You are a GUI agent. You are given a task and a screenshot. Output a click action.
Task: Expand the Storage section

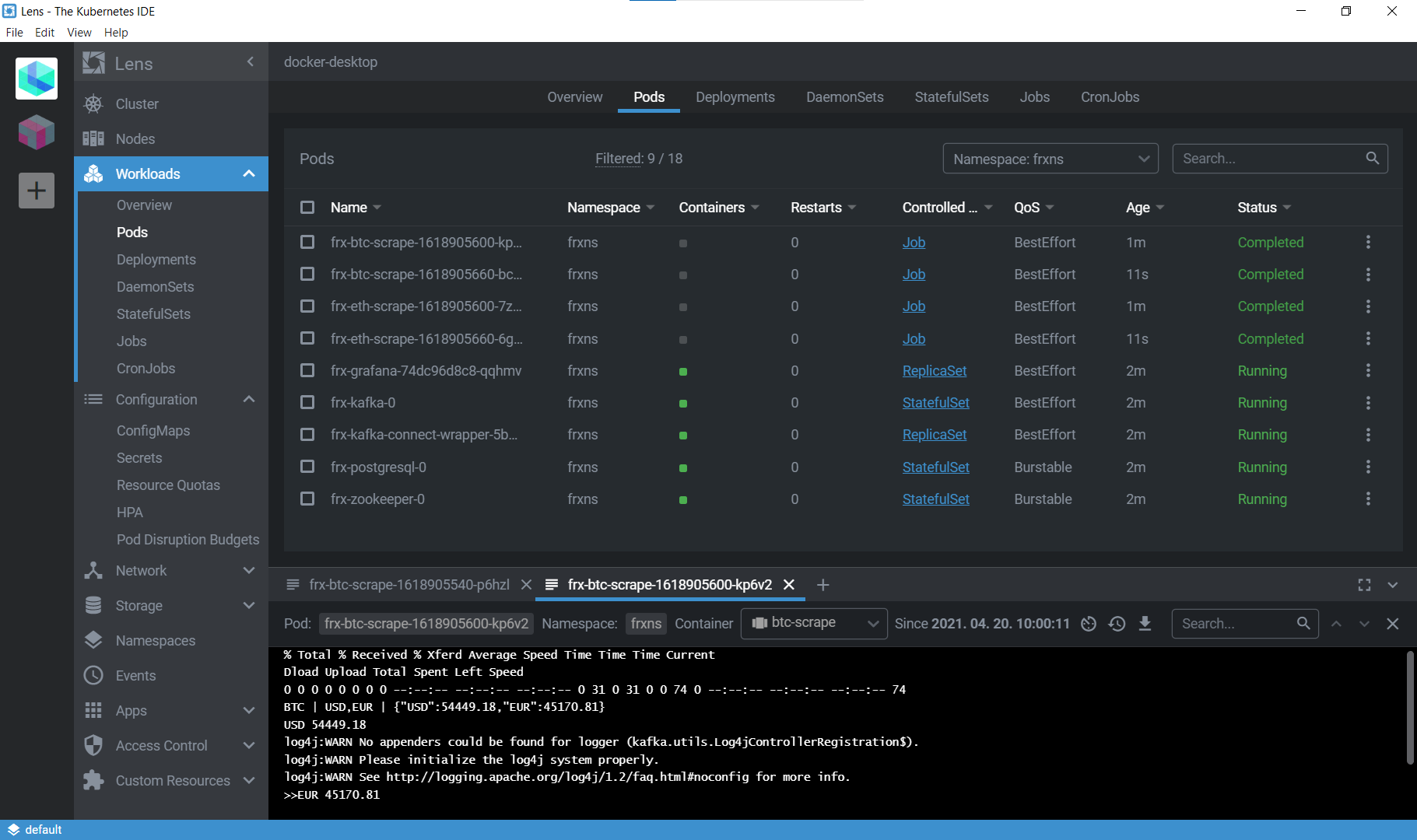click(249, 605)
